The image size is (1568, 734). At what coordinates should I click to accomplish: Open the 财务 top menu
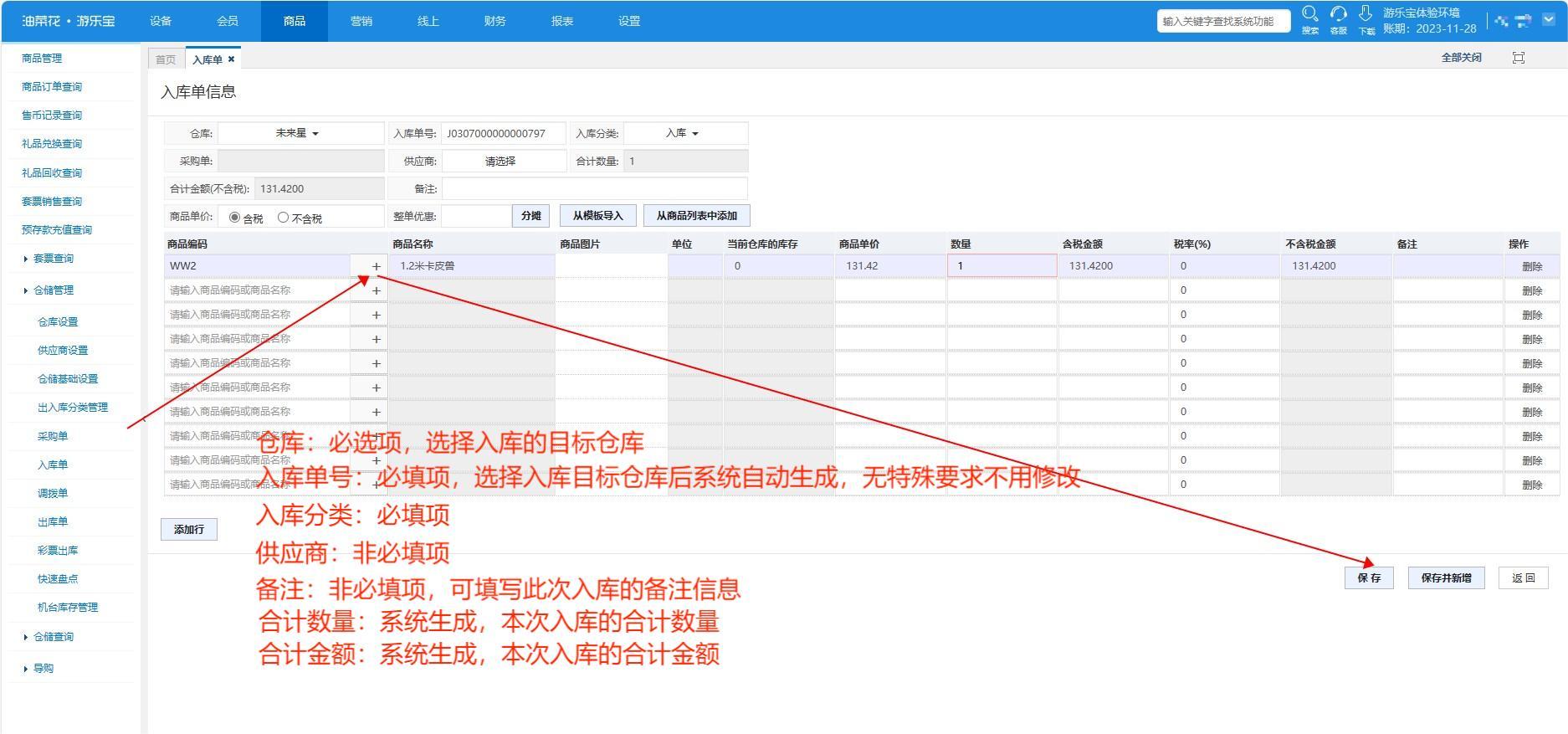coord(495,21)
